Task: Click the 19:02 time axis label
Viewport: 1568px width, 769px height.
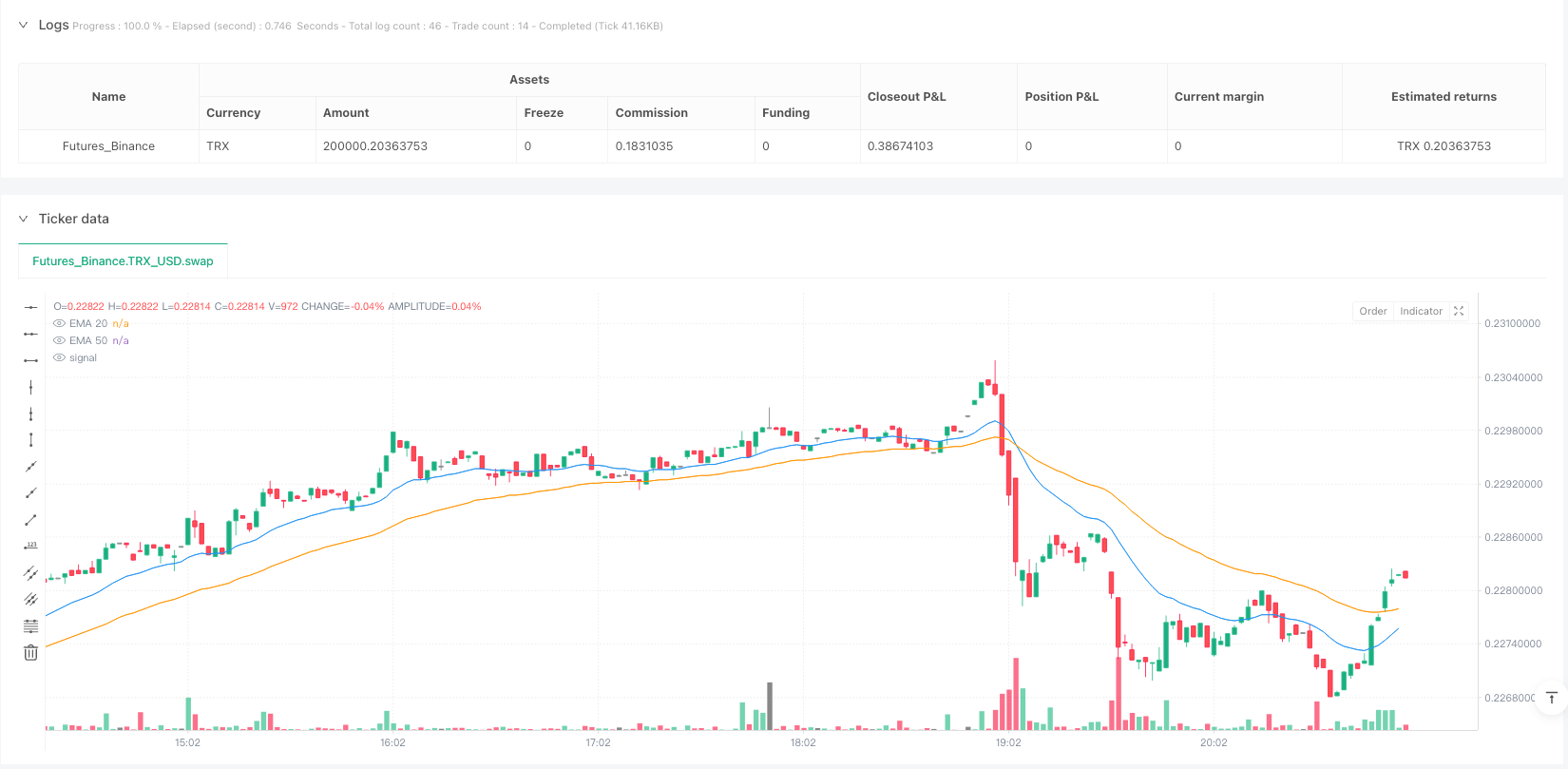Action: tap(1008, 742)
